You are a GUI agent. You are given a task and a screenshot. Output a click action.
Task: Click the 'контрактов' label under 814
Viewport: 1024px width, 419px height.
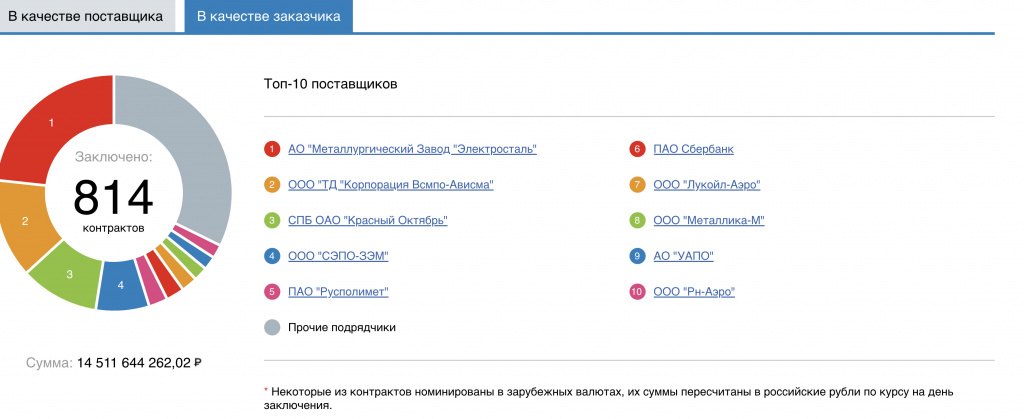point(114,228)
